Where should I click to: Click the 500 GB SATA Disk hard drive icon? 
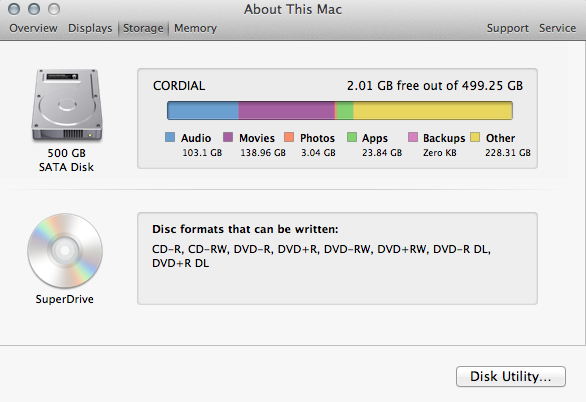click(x=67, y=105)
